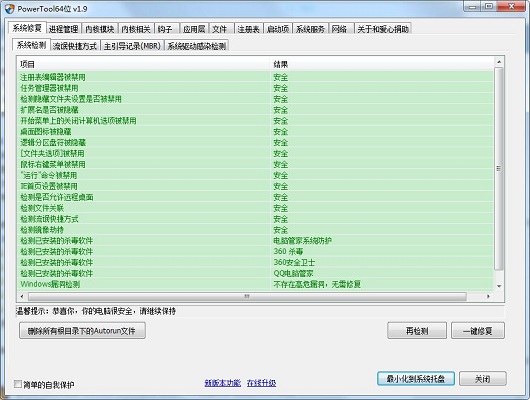530x400 pixels.
Task: Click the 一键修复 button
Action: click(478, 331)
